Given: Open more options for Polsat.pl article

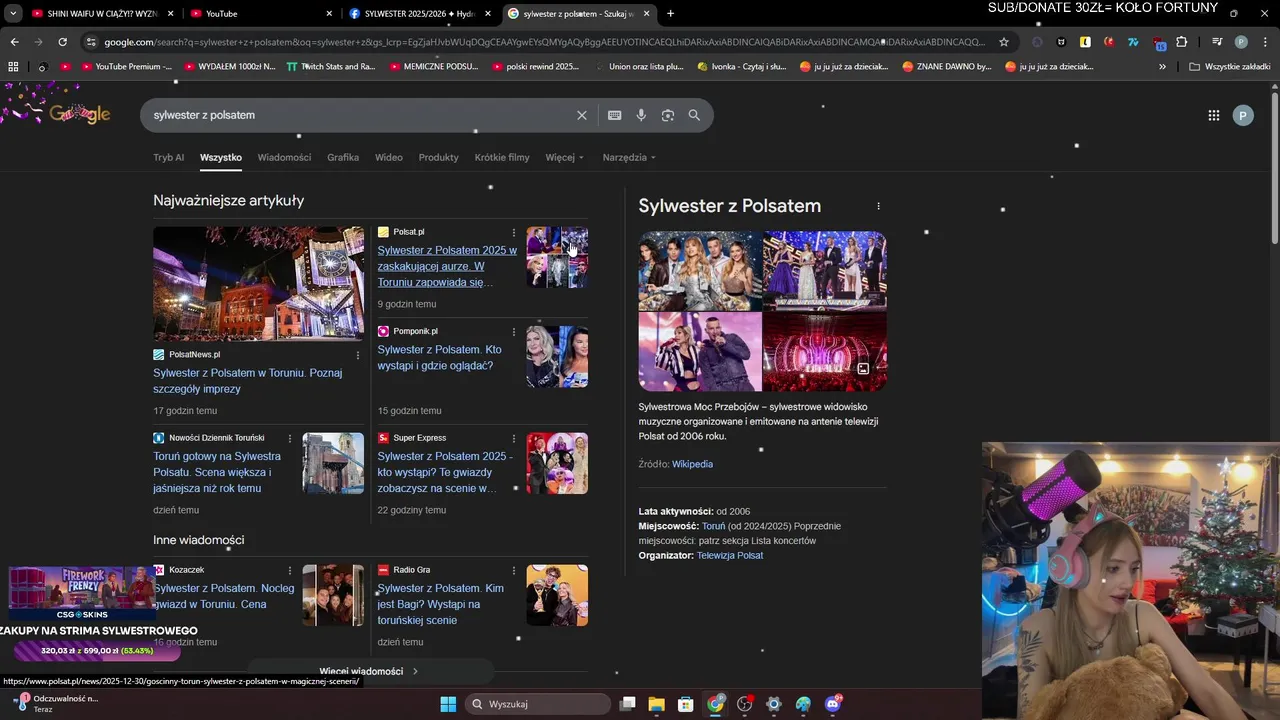Looking at the screenshot, I should [514, 232].
